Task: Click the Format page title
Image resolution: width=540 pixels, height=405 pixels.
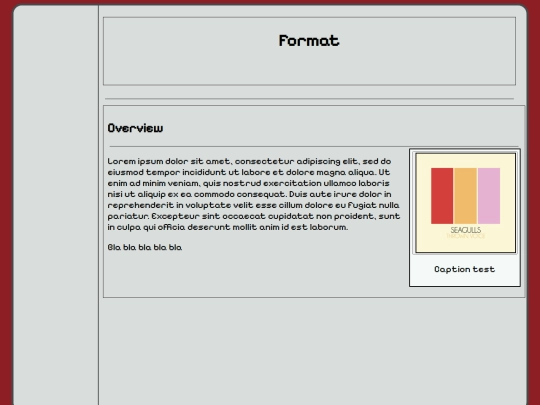Action: (309, 41)
